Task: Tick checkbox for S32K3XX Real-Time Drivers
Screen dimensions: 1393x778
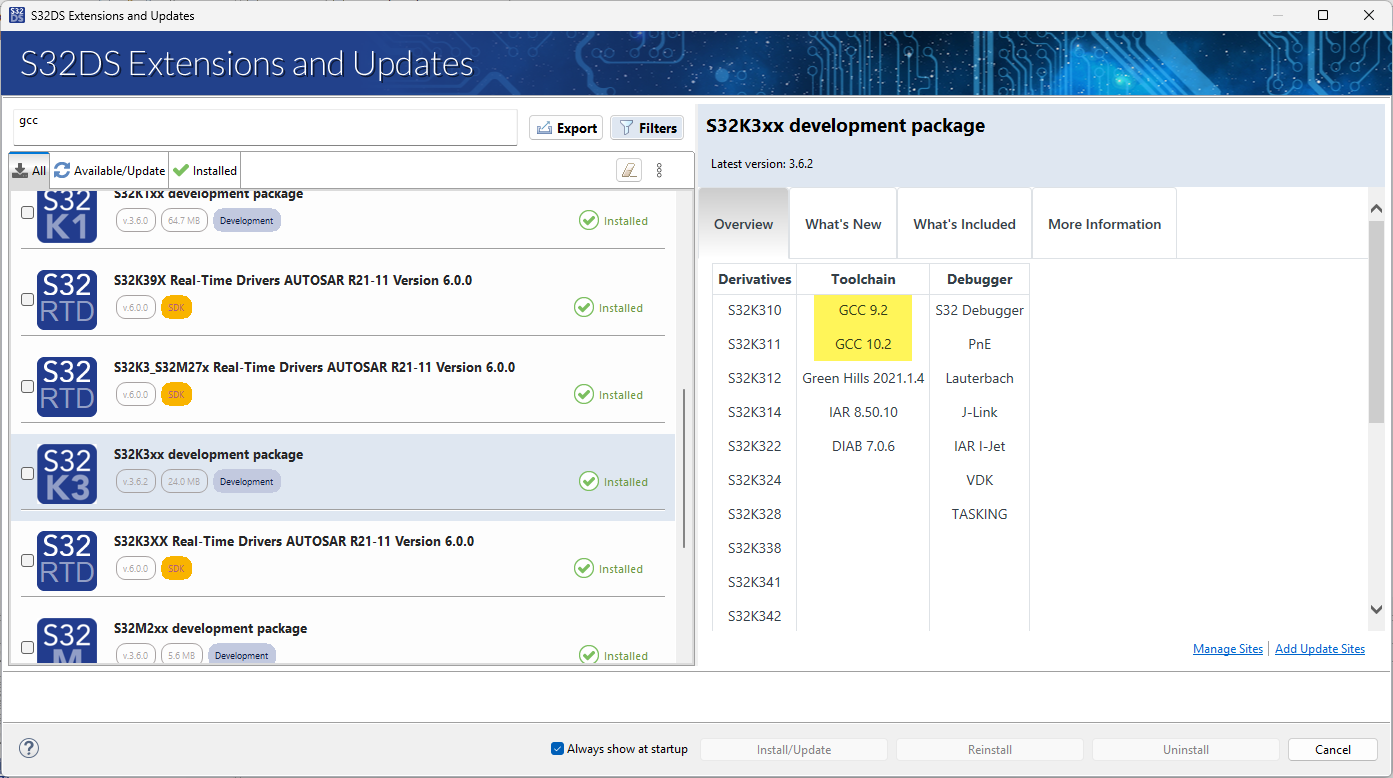Action: click(x=27, y=560)
